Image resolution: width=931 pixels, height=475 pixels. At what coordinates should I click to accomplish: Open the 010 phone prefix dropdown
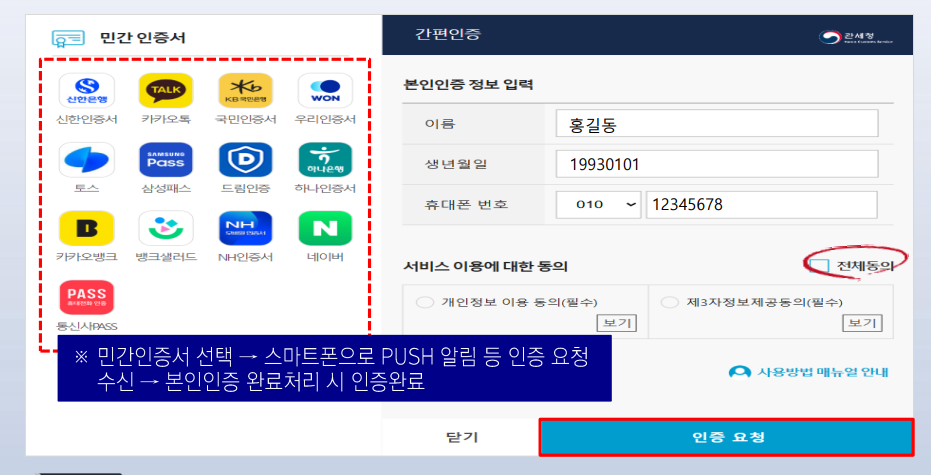point(598,204)
